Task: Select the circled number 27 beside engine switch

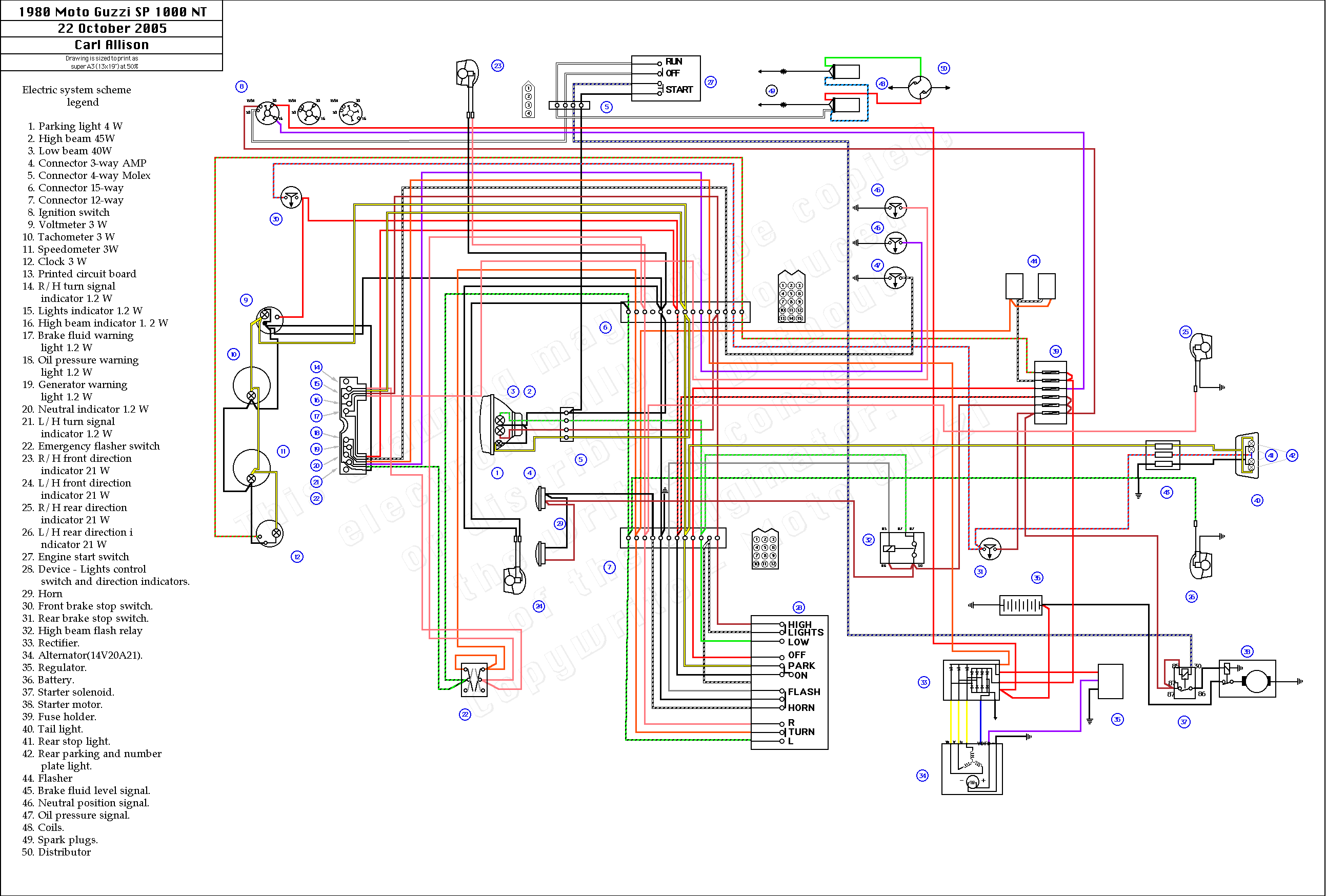Action: pos(710,82)
